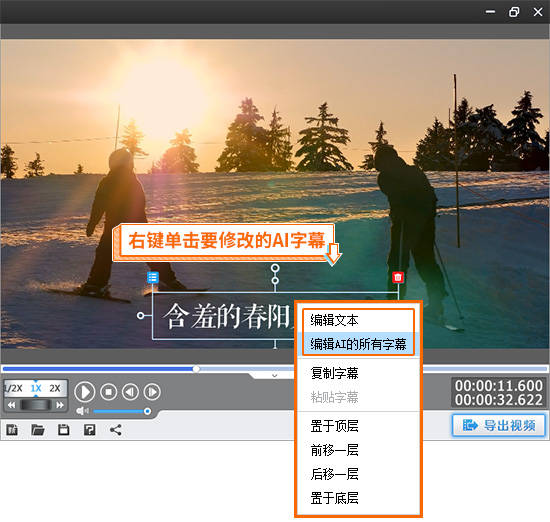550x522 pixels.
Task: Adjust the volume slider handle
Action: pos(148,411)
